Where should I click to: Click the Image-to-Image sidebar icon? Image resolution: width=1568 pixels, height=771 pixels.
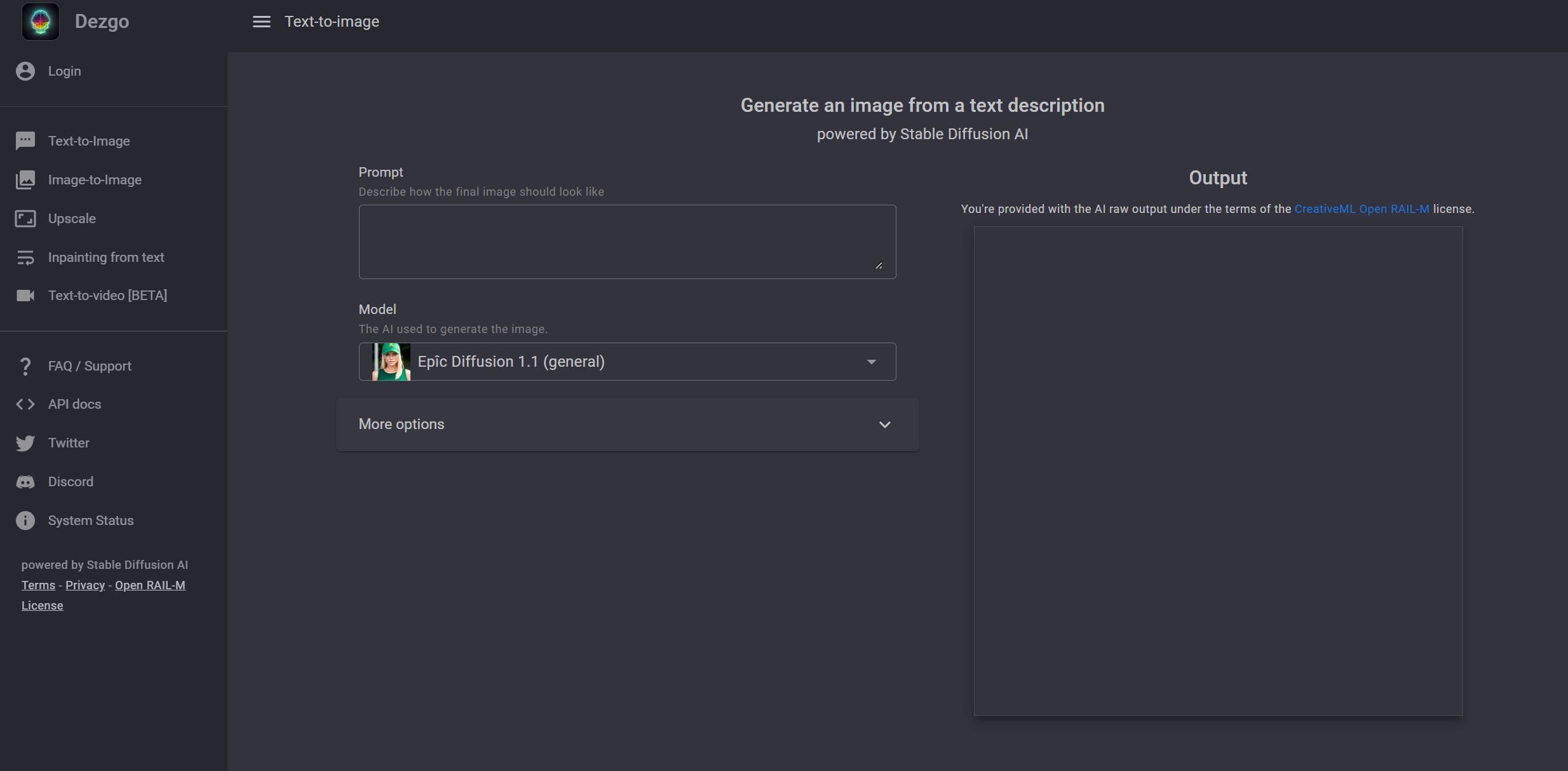[24, 180]
